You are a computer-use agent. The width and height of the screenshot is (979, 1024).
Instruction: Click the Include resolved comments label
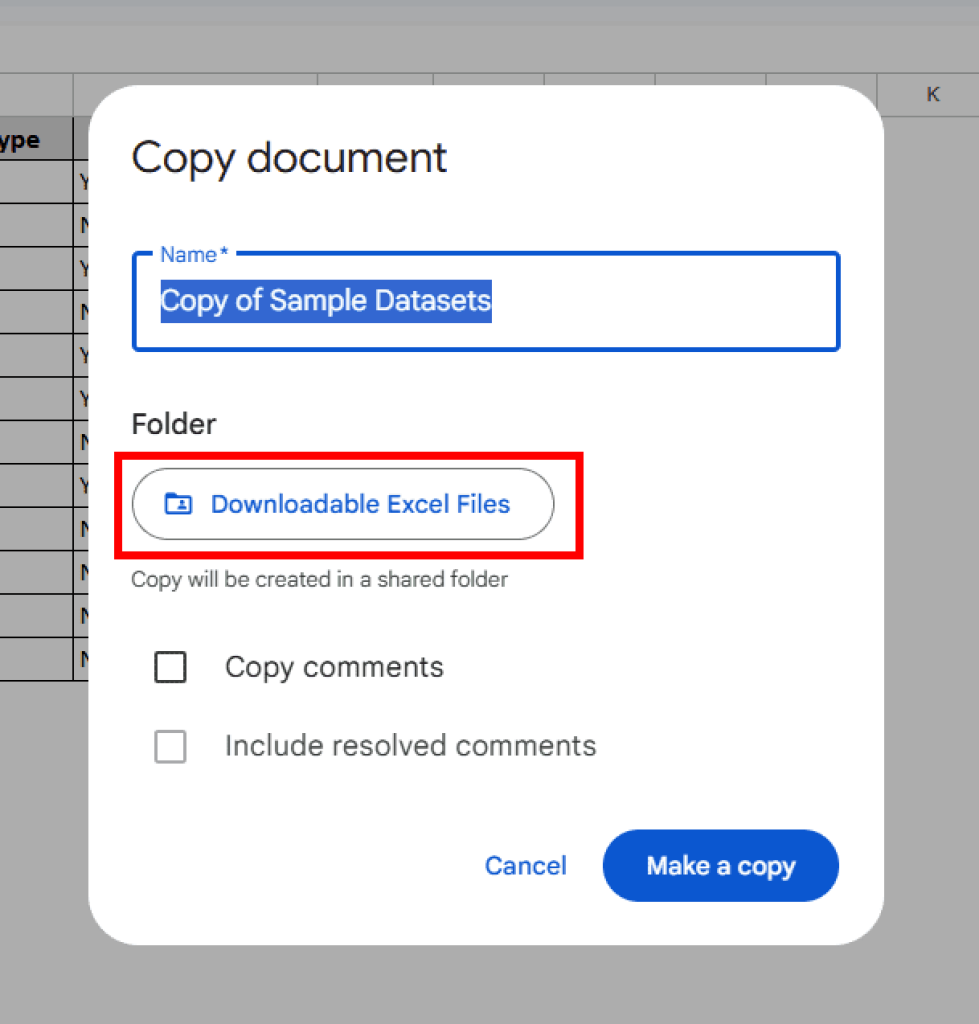tap(409, 746)
